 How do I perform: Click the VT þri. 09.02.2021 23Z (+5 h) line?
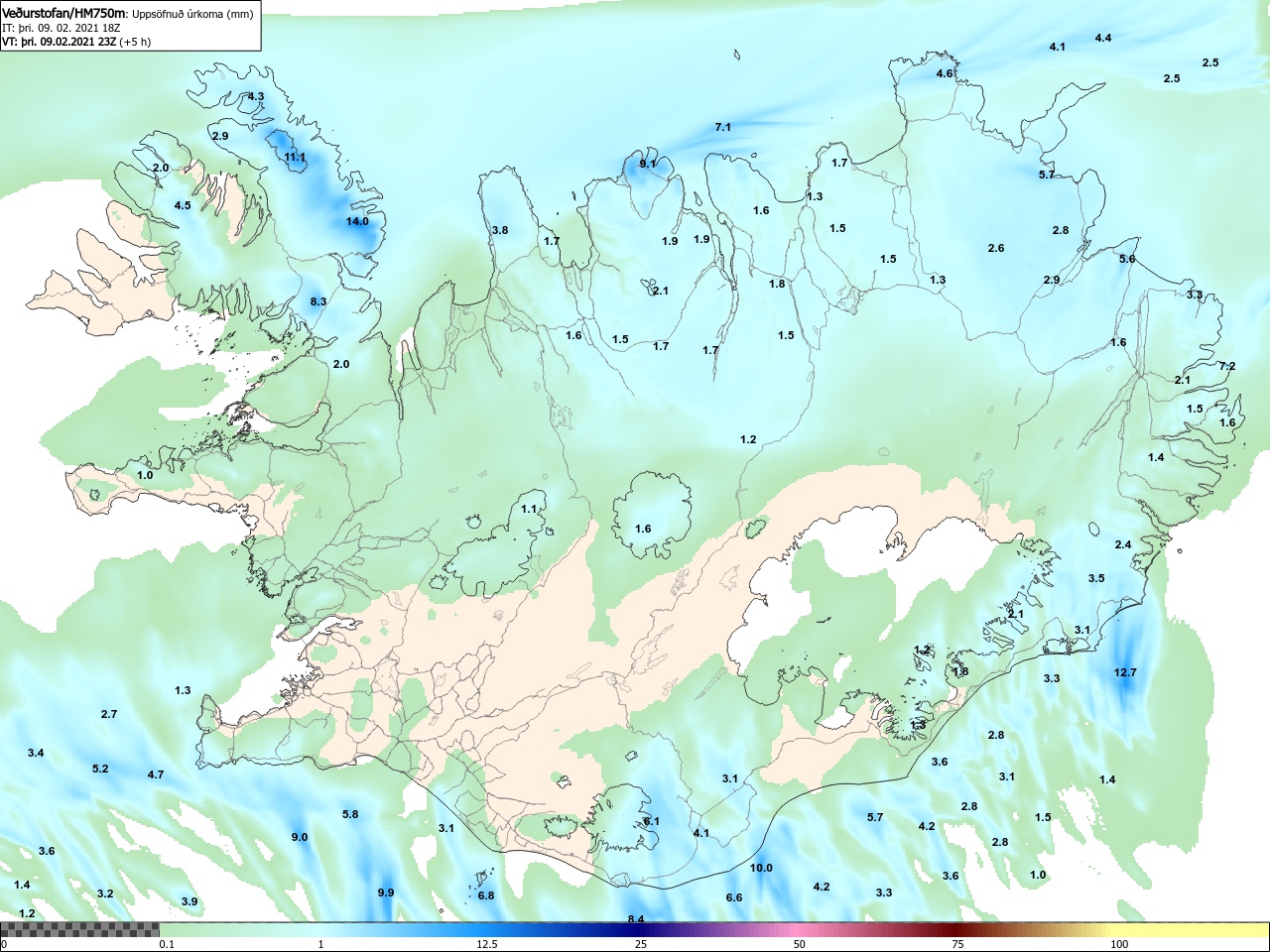tap(76, 42)
